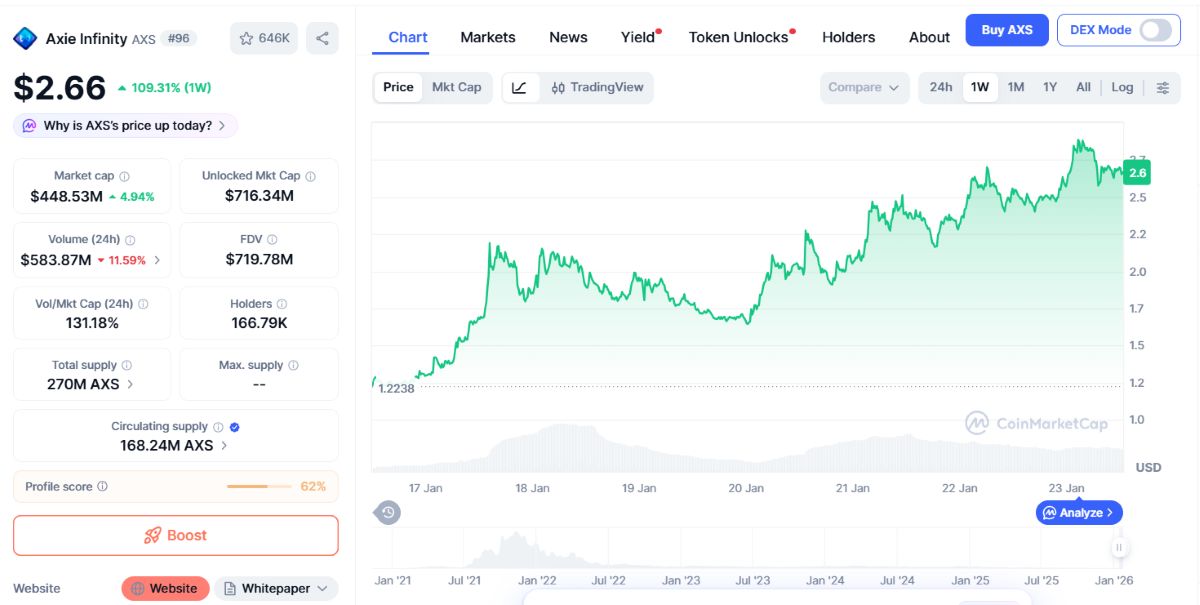
Task: Open the Website link button
Action: [x=166, y=589]
